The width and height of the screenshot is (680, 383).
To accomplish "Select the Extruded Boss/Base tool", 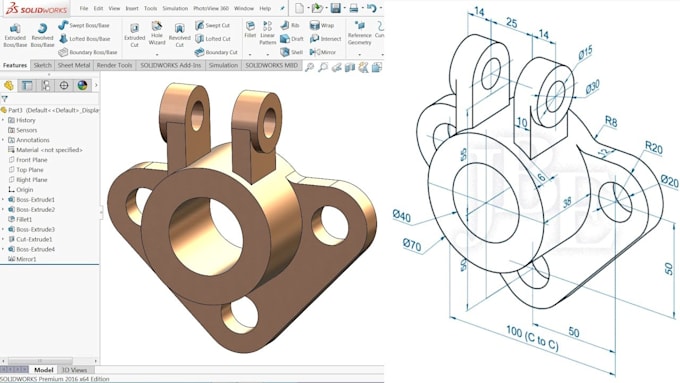I will (x=15, y=35).
